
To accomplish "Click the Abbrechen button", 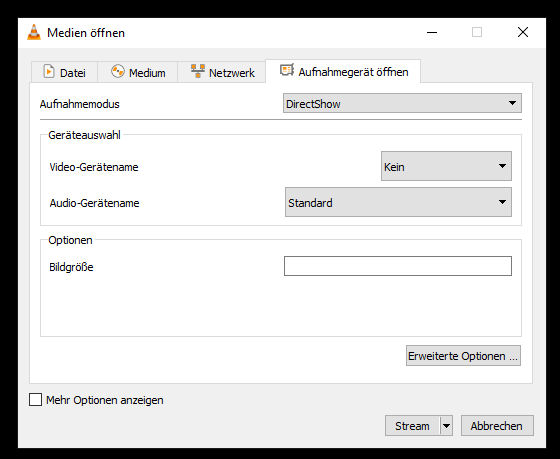I will (x=497, y=426).
